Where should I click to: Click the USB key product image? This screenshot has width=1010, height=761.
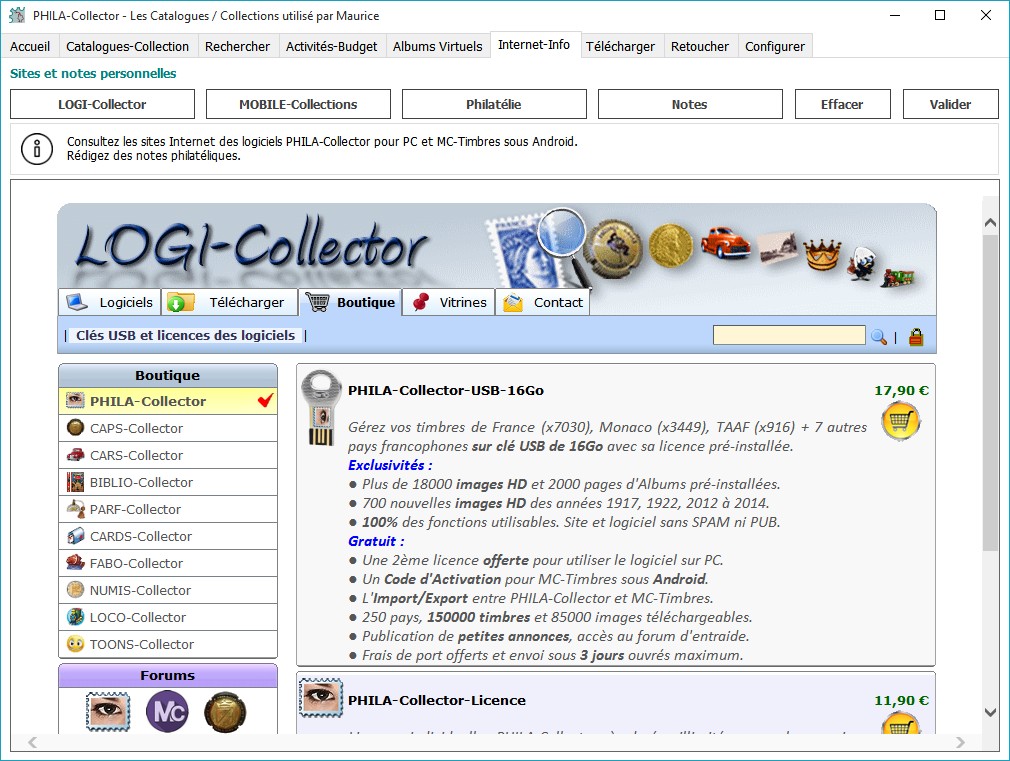(320, 407)
